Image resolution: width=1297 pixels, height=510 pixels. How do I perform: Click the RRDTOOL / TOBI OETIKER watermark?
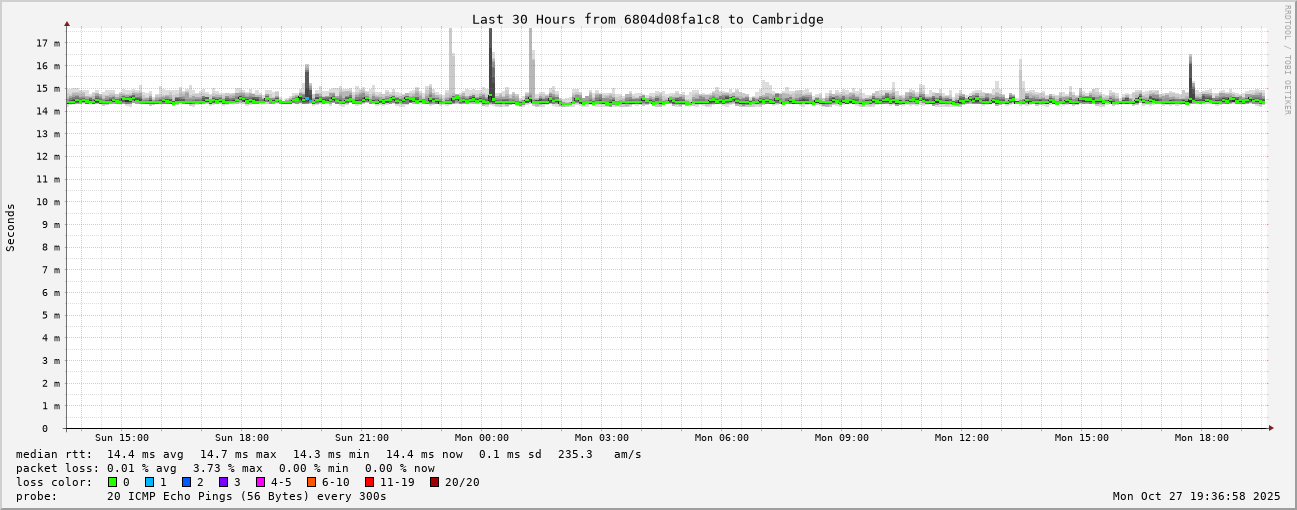point(1288,60)
